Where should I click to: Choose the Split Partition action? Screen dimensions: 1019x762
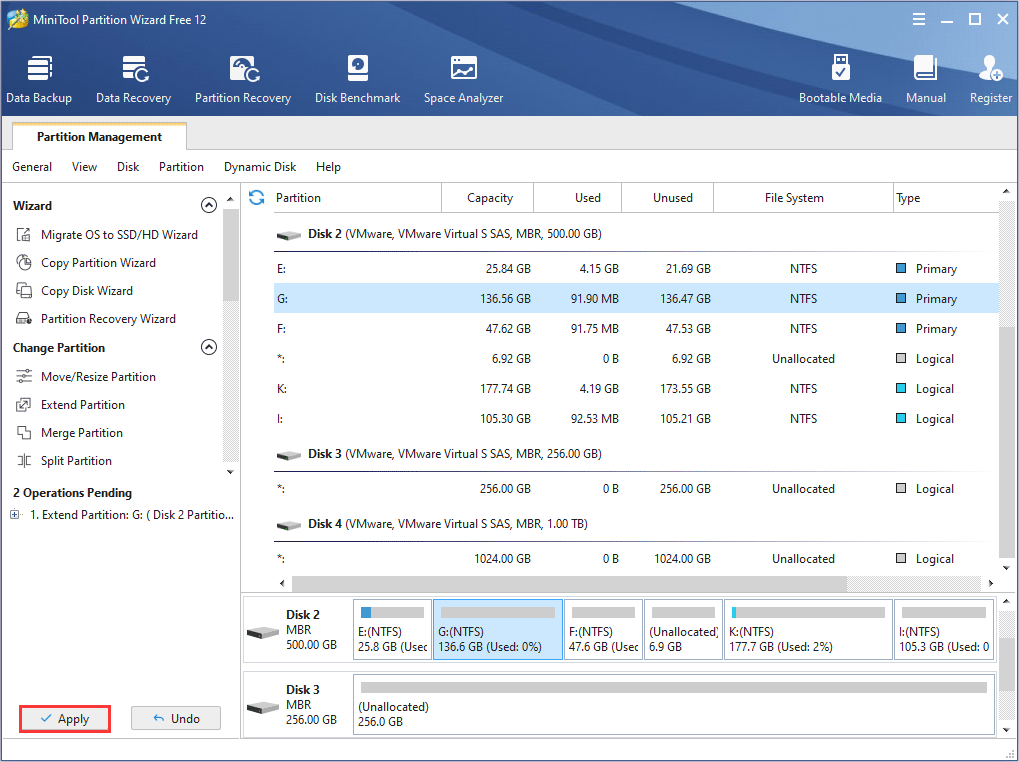point(77,461)
